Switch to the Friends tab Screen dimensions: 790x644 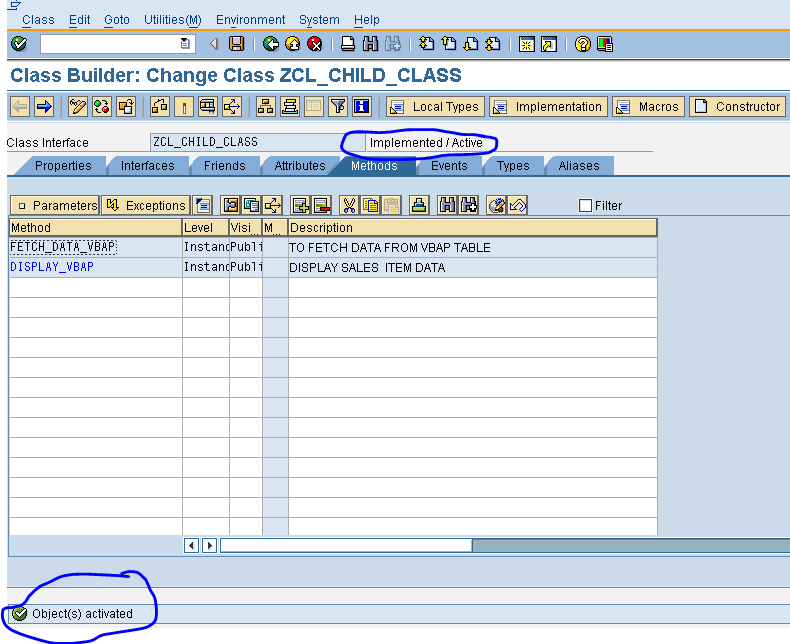pyautogui.click(x=225, y=166)
